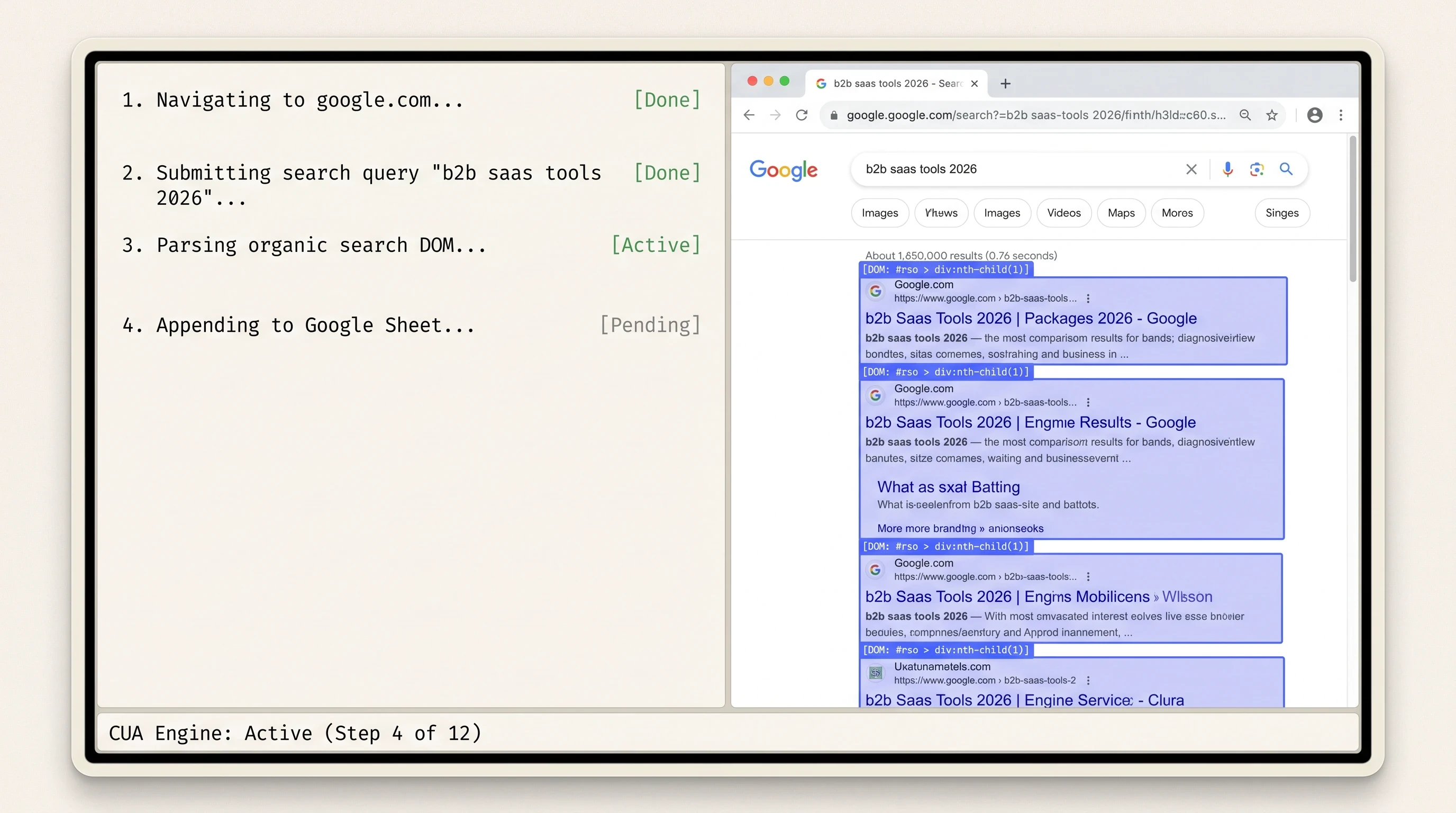Screen dimensions: 1456x813
Task: Open the browser three-dot menu
Action: [1341, 115]
